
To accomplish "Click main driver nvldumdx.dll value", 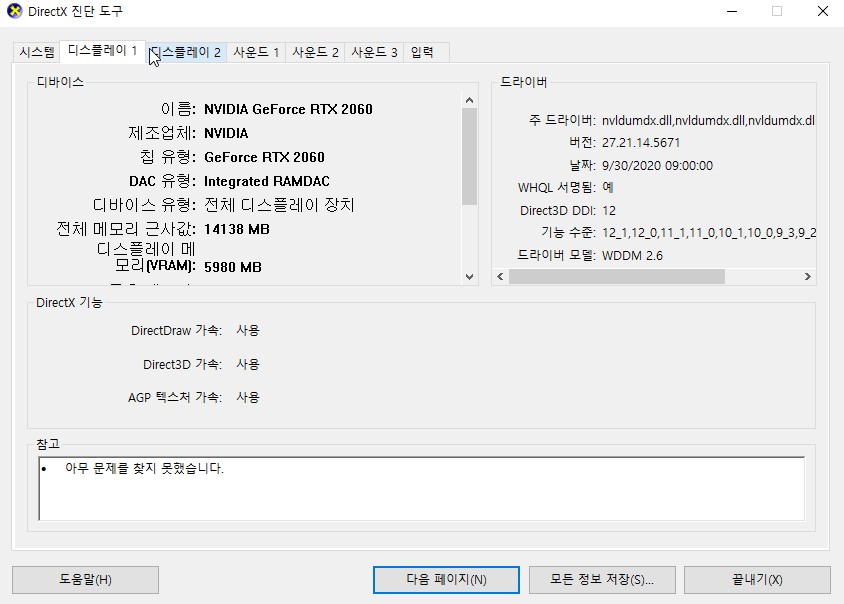I will pyautogui.click(x=708, y=121).
